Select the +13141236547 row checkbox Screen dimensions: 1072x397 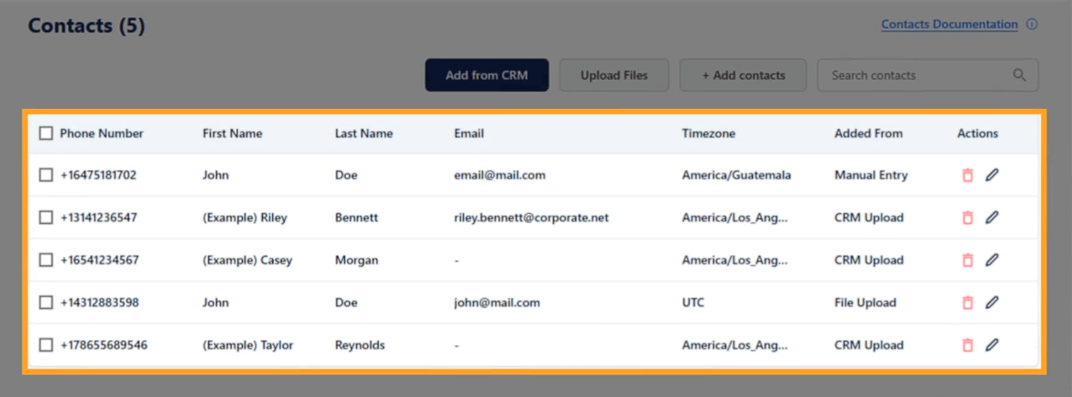pos(46,217)
